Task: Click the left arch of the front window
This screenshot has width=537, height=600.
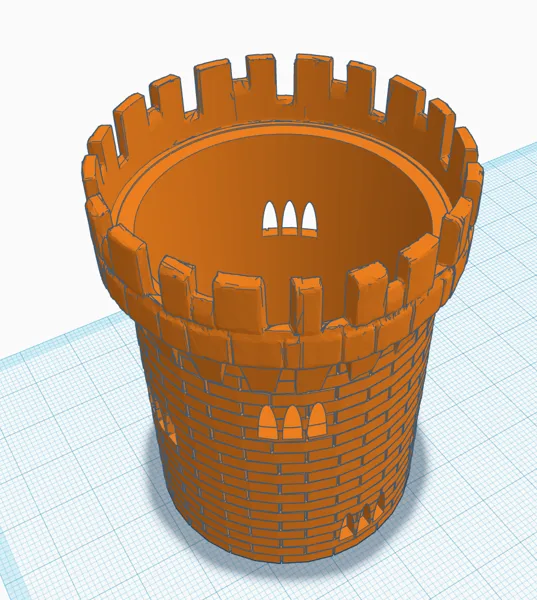Action: 268,421
